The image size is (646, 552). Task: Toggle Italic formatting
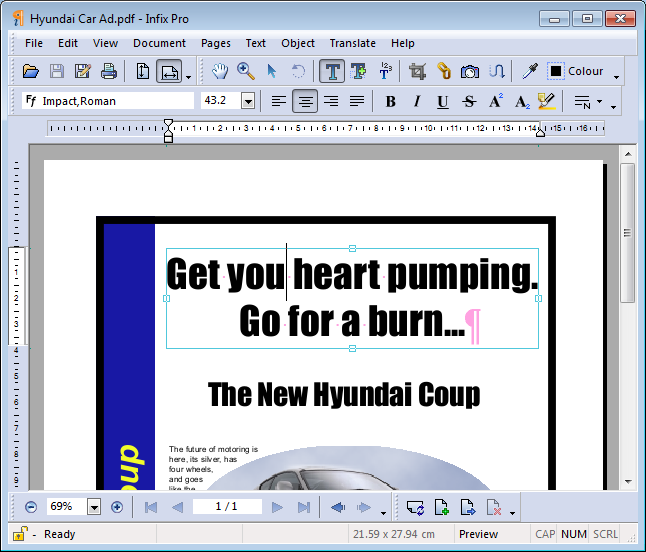pos(416,101)
